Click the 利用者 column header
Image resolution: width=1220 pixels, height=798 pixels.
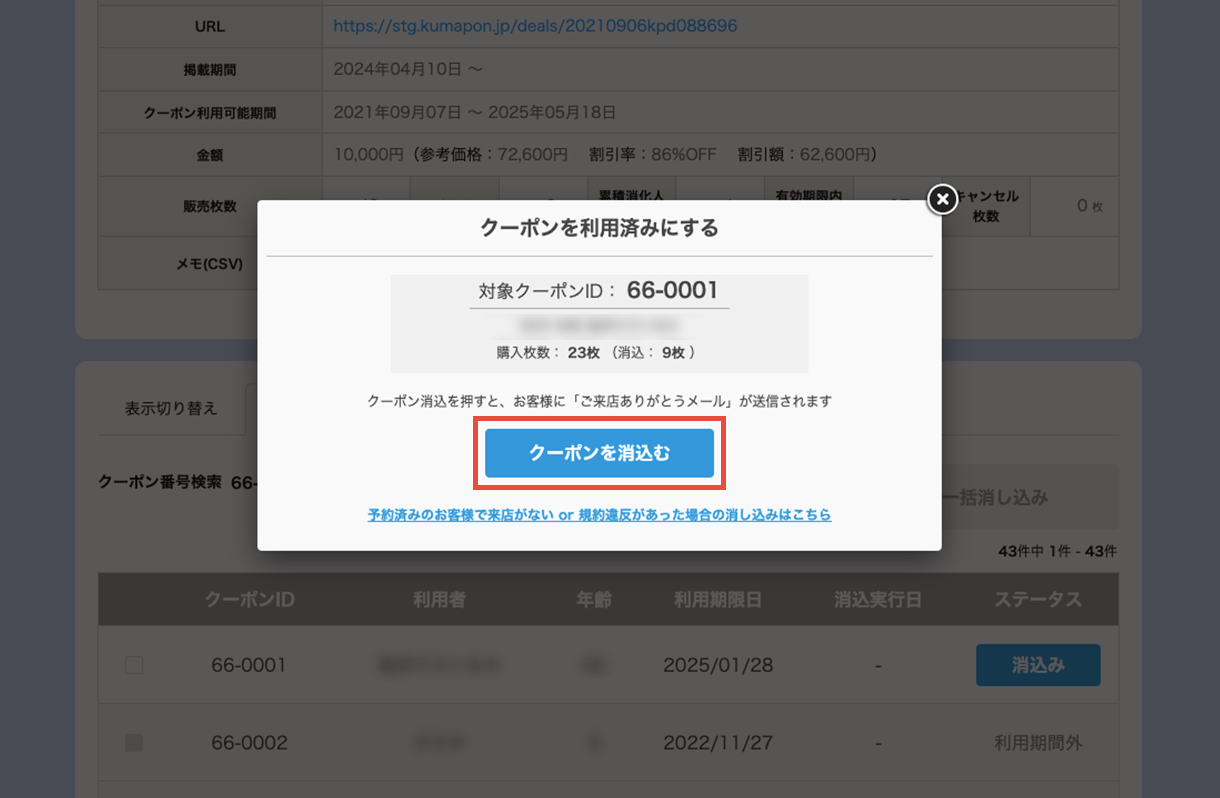pyautogui.click(x=439, y=600)
